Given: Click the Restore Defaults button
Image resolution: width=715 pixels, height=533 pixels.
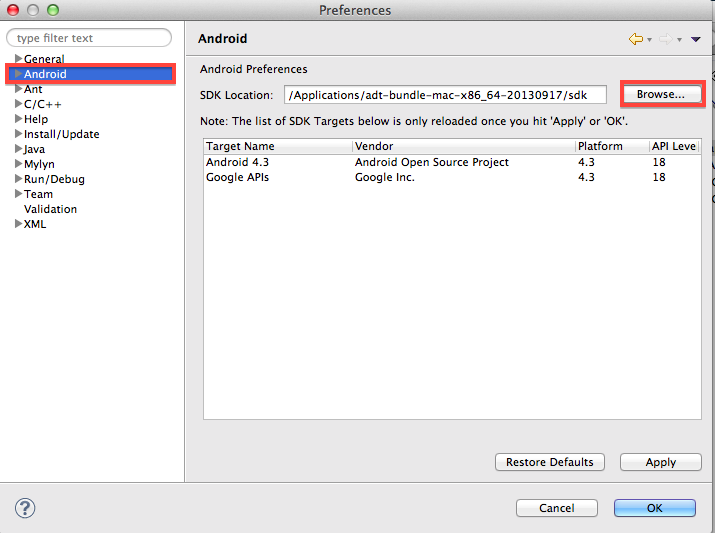Looking at the screenshot, I should [x=549, y=462].
